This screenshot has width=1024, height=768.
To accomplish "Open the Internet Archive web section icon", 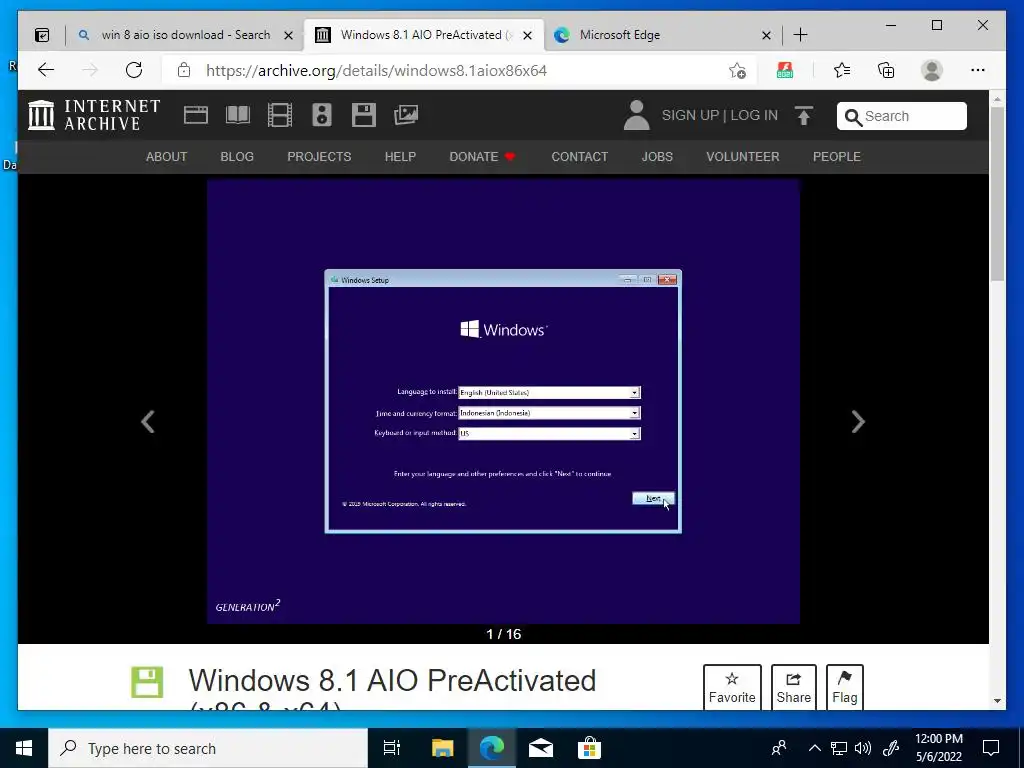I will [x=195, y=115].
